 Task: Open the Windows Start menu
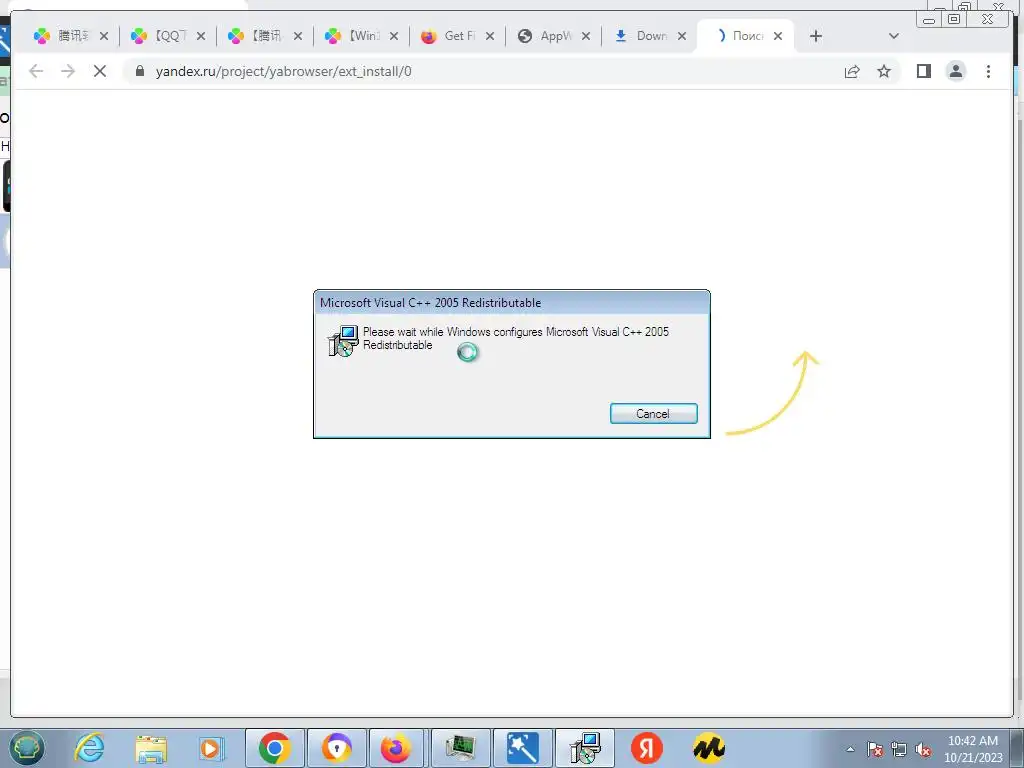(27, 748)
